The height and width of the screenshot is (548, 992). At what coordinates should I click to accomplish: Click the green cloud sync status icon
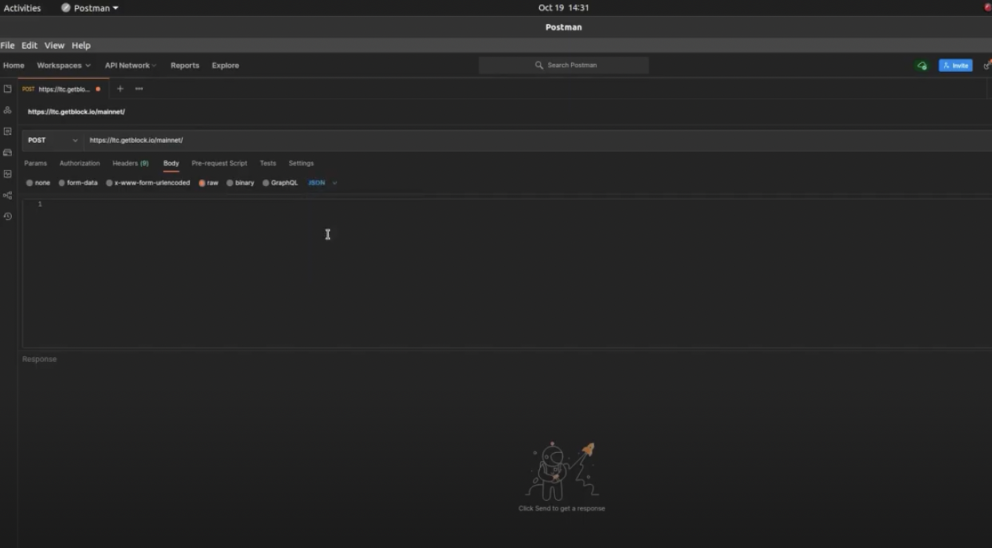pos(922,66)
